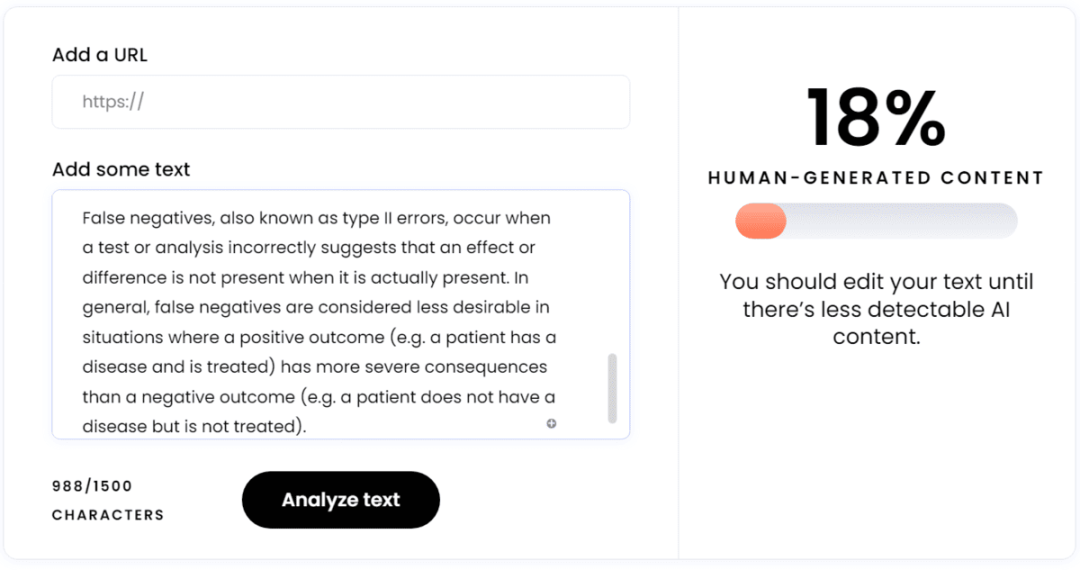Image resolution: width=1080 pixels, height=570 pixels.
Task: Click the 'You should edit your text' advice message
Action: click(x=876, y=309)
